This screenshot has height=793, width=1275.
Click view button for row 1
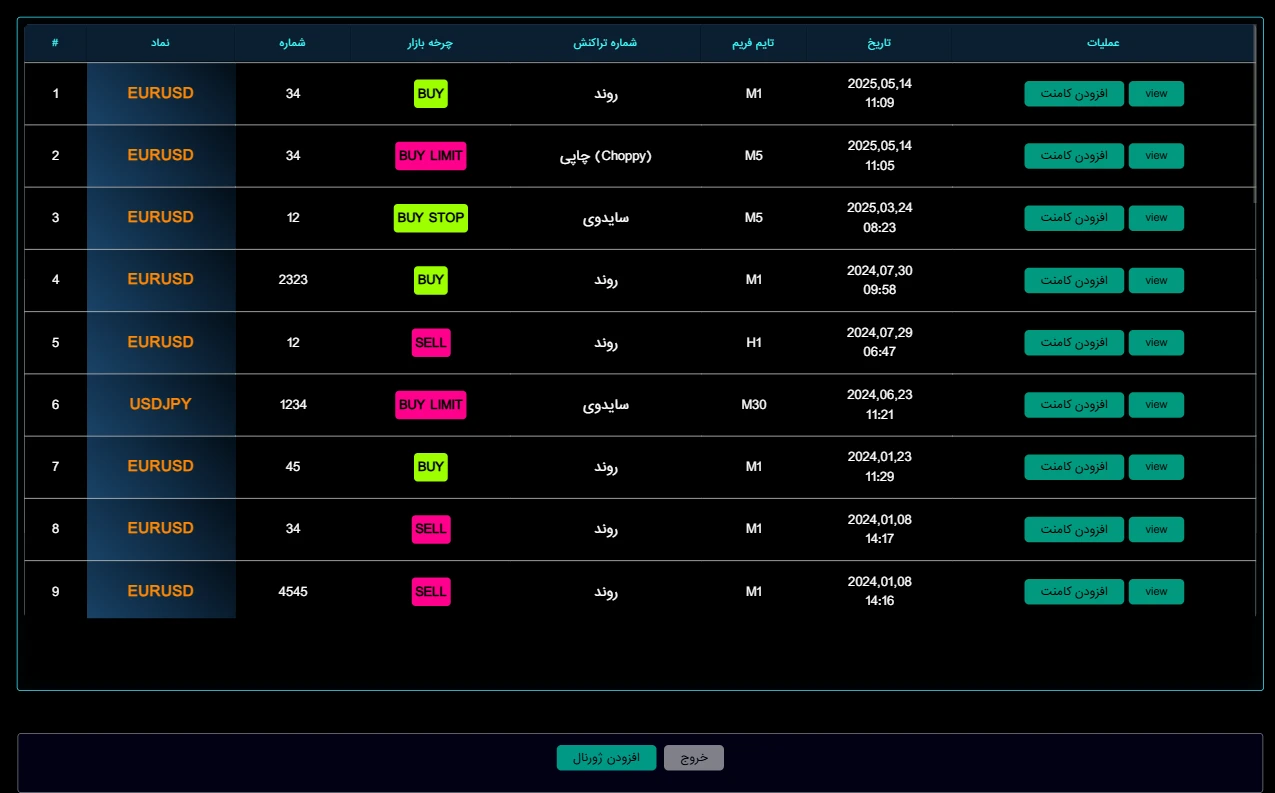(1156, 94)
